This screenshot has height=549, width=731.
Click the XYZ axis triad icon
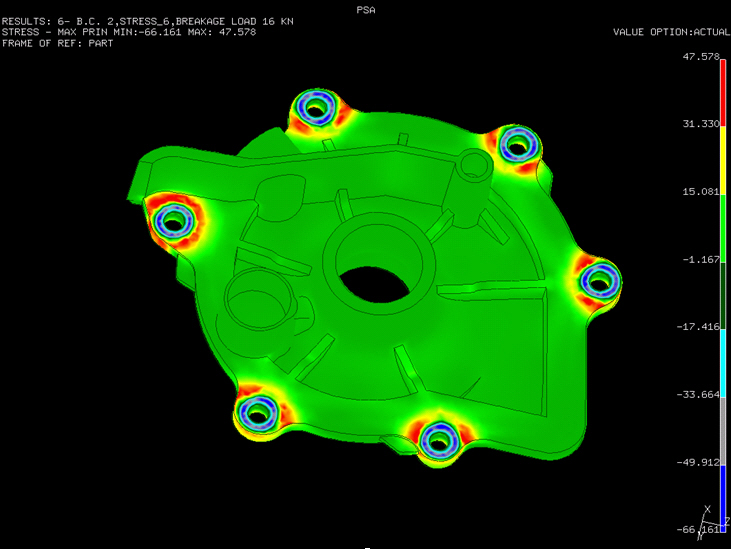point(715,524)
